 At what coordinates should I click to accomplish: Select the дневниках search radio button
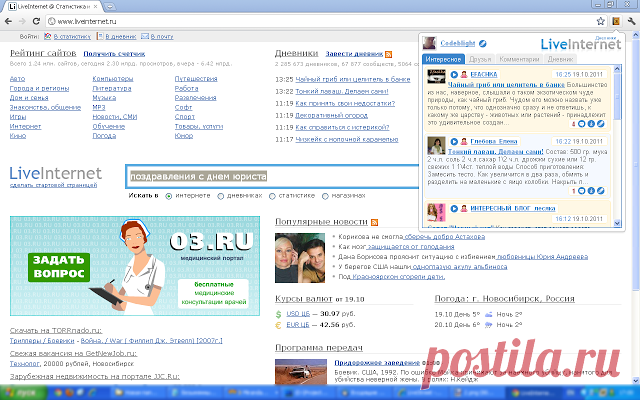220,196
